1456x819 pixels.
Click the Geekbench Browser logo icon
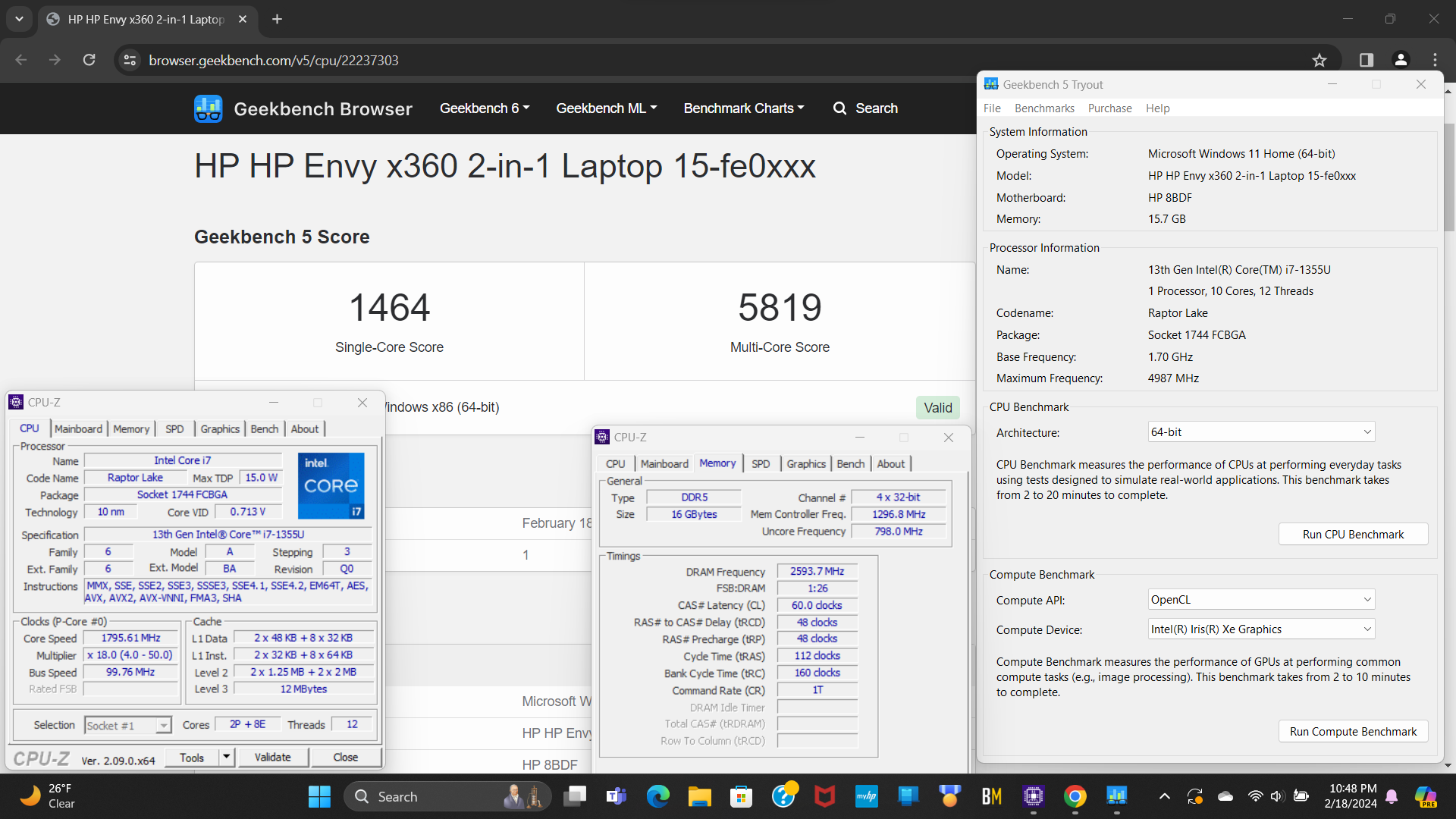pos(208,108)
